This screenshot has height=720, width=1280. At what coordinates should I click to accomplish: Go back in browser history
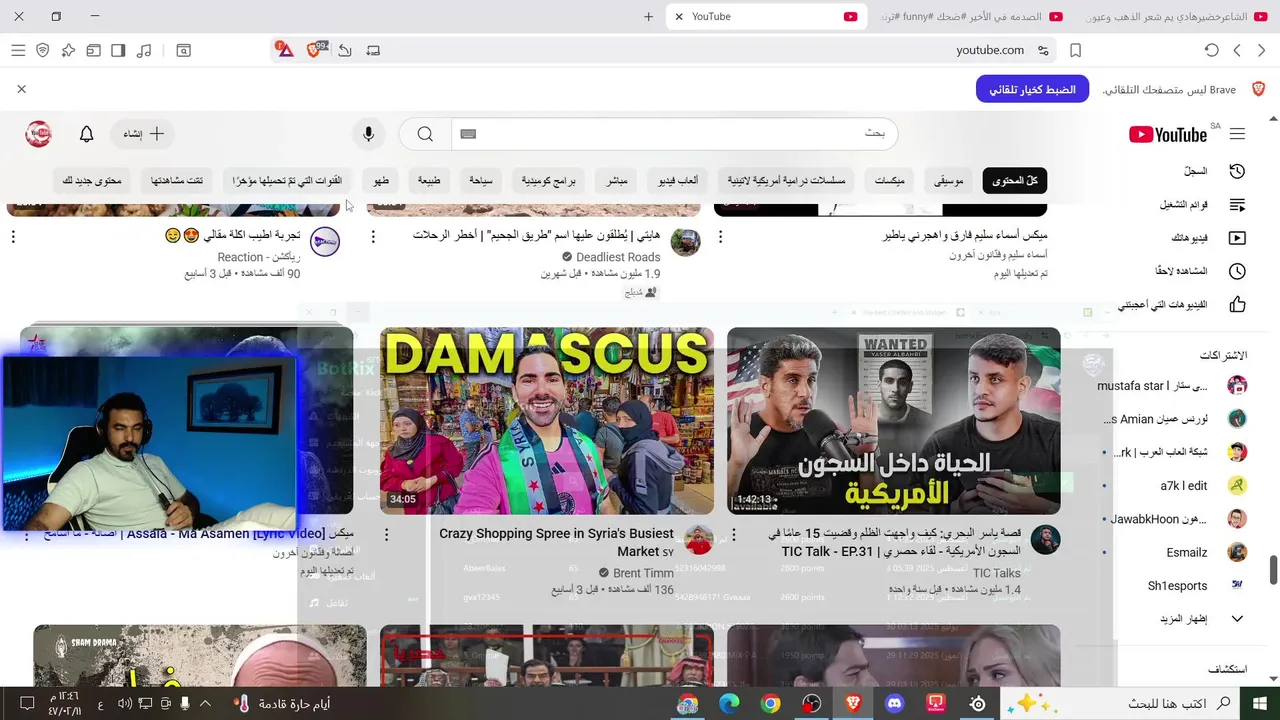1263,50
